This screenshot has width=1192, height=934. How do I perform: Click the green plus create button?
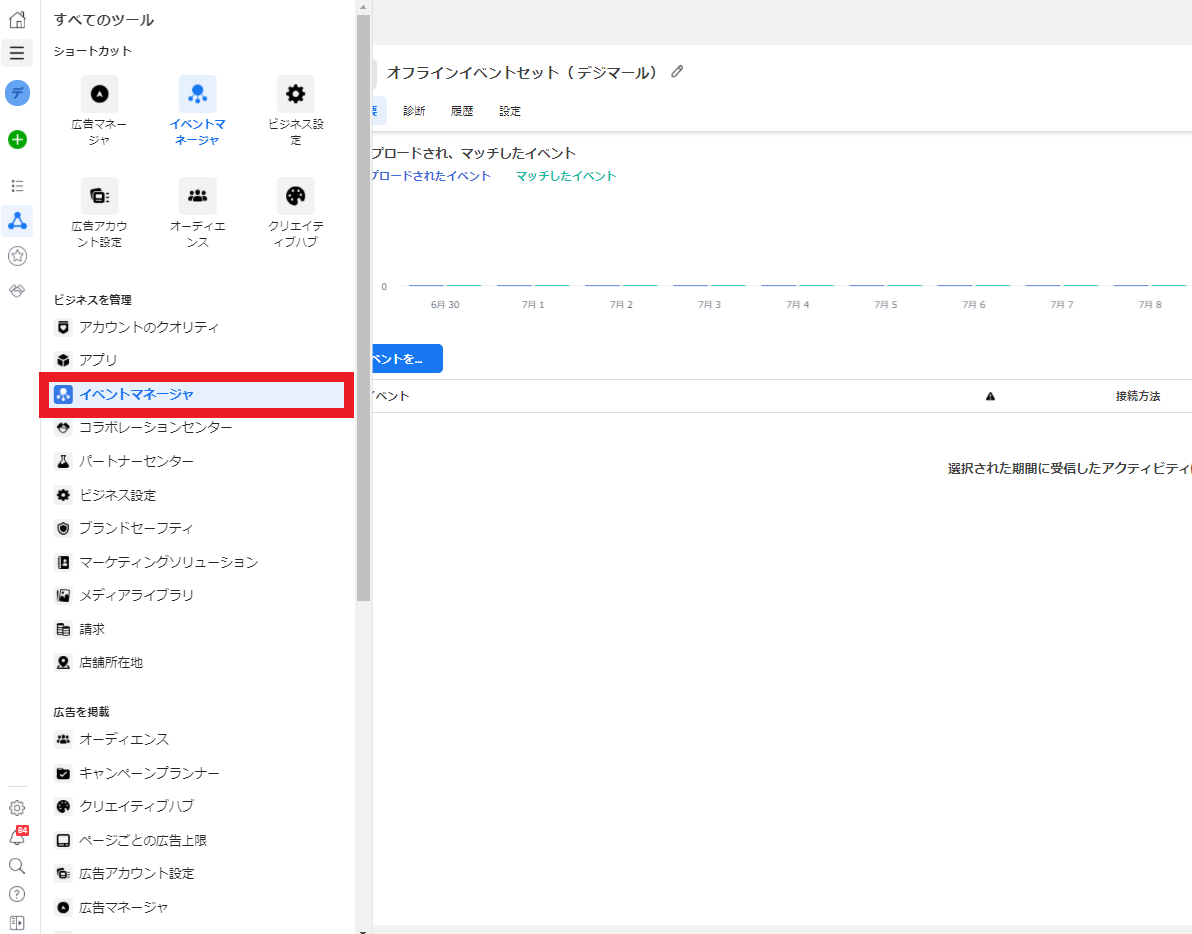tap(17, 139)
